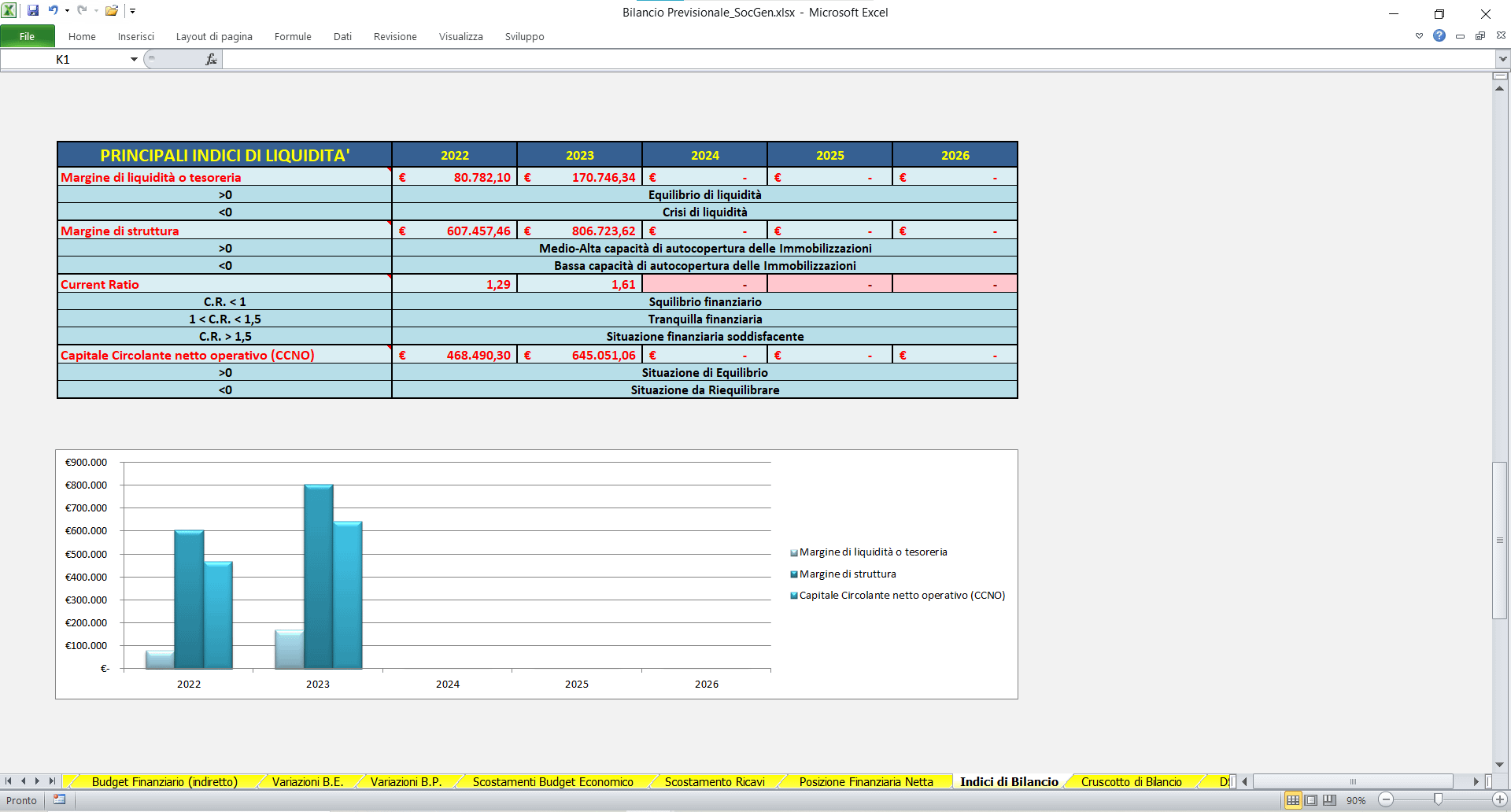Screen dimensions: 1511x812
Task: Open the Inserisci ribbon tab
Action: pyautogui.click(x=136, y=36)
